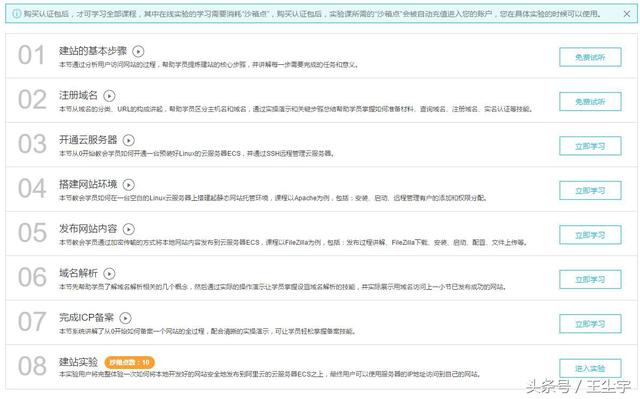Click 立即学习 for 发布网站内容
Image resolution: width=640 pixels, height=399 pixels.
point(590,235)
